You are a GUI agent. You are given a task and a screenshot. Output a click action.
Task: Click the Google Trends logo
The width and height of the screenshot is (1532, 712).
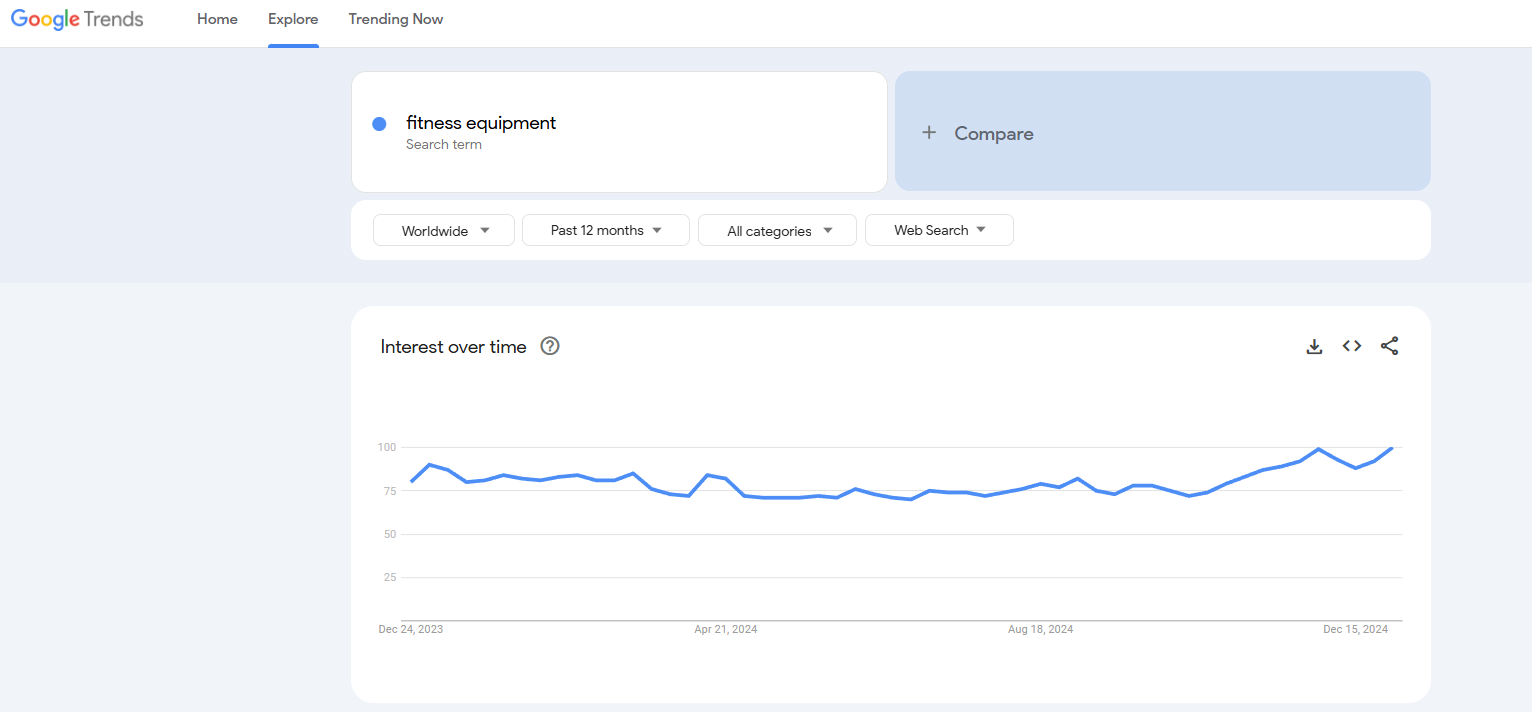77,19
